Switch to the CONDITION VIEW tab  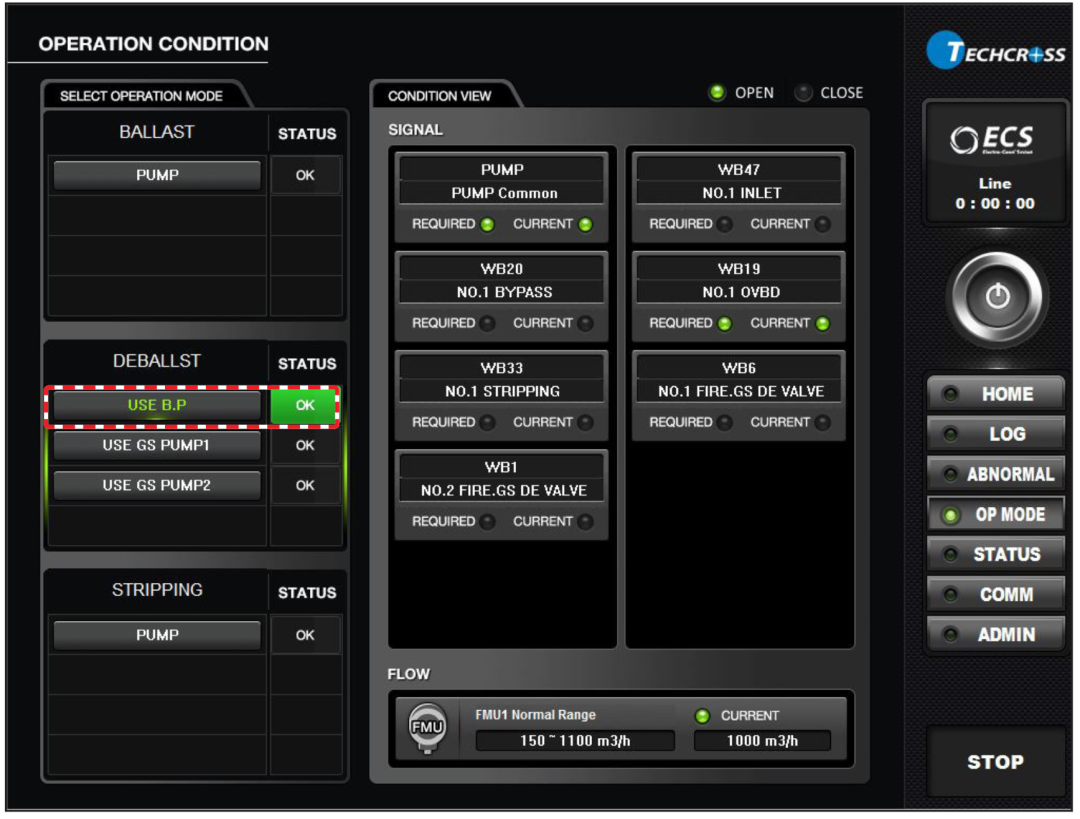pos(440,96)
